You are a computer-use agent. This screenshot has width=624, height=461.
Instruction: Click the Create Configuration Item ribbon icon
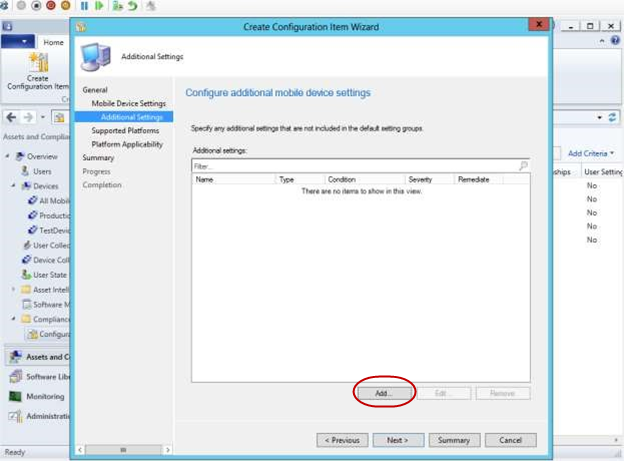pos(38,67)
